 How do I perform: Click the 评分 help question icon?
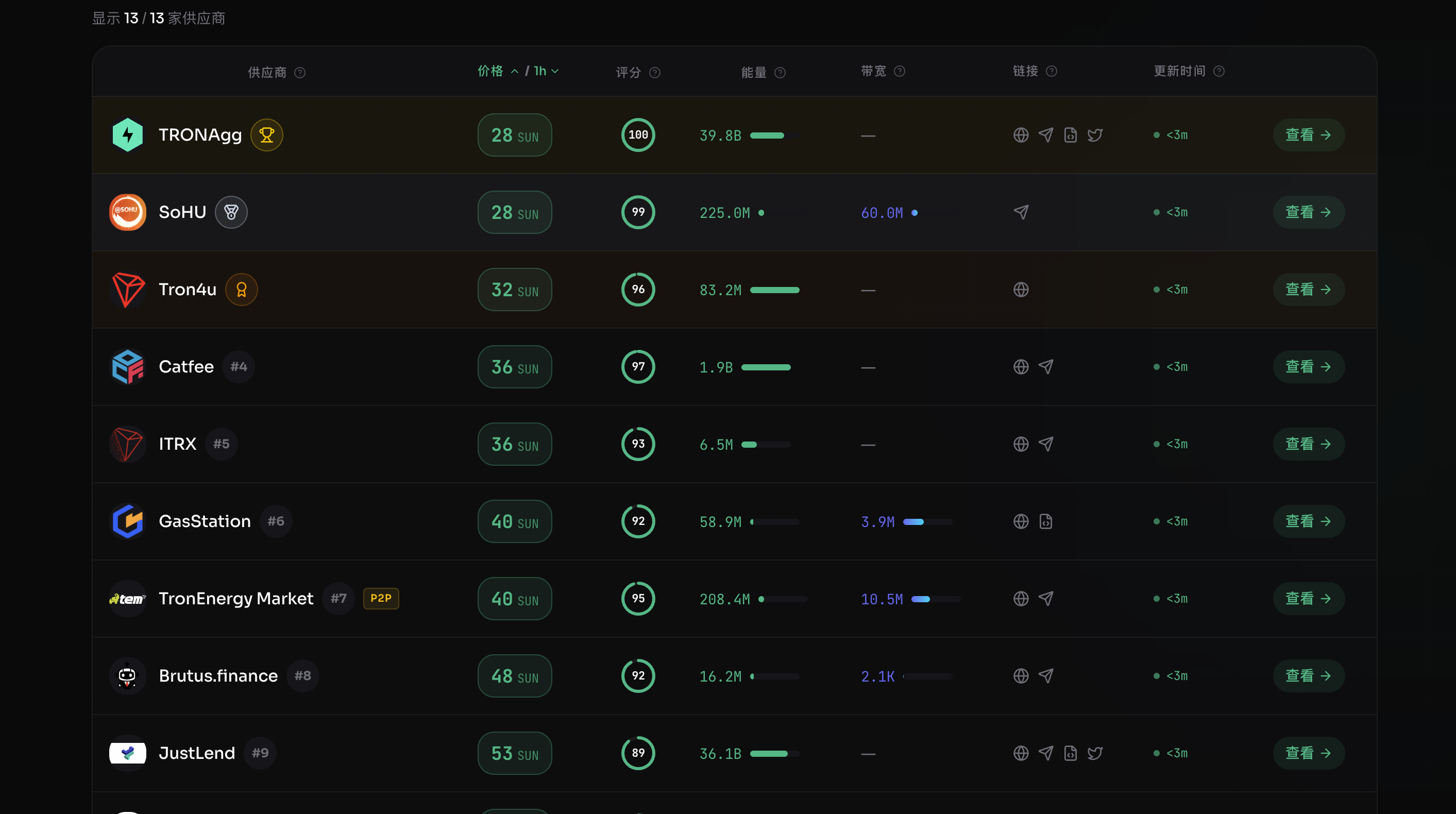coord(654,72)
